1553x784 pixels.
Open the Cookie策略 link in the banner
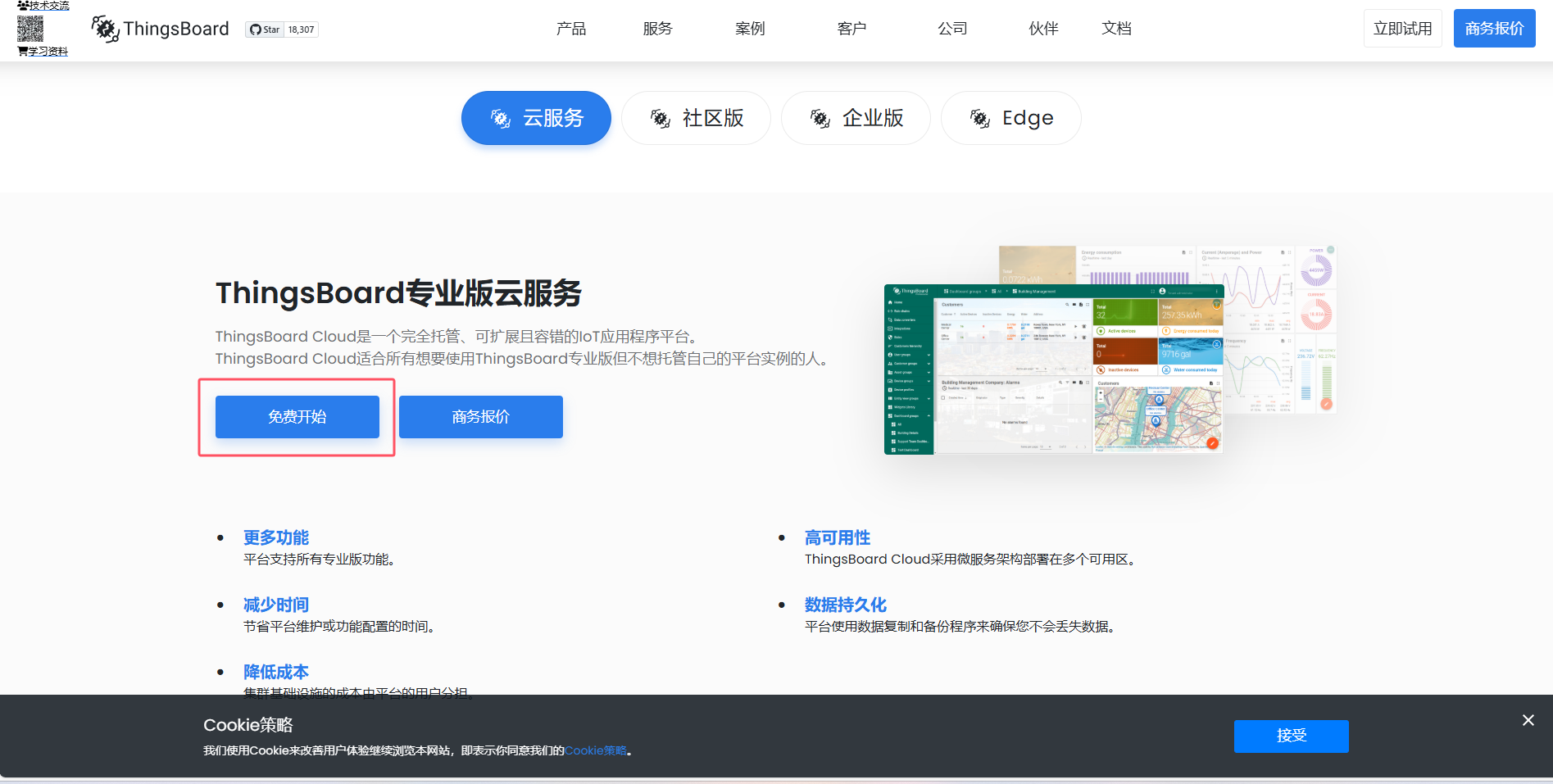point(596,750)
